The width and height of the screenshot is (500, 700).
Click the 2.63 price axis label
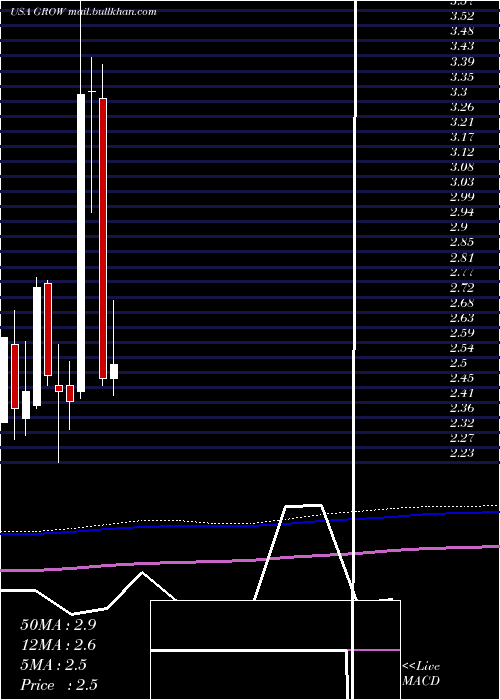click(x=462, y=318)
